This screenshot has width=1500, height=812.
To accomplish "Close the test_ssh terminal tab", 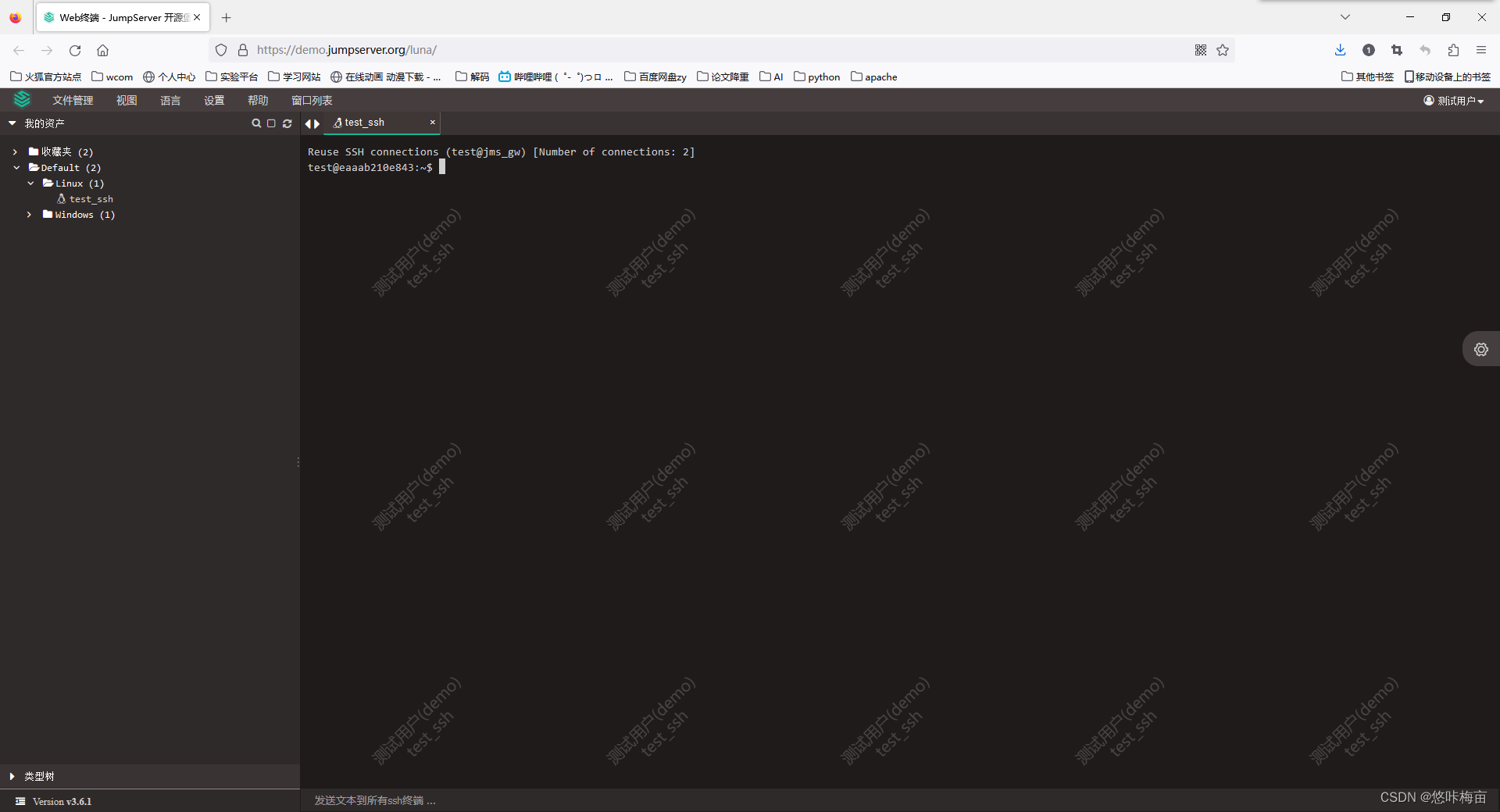I will (x=433, y=123).
